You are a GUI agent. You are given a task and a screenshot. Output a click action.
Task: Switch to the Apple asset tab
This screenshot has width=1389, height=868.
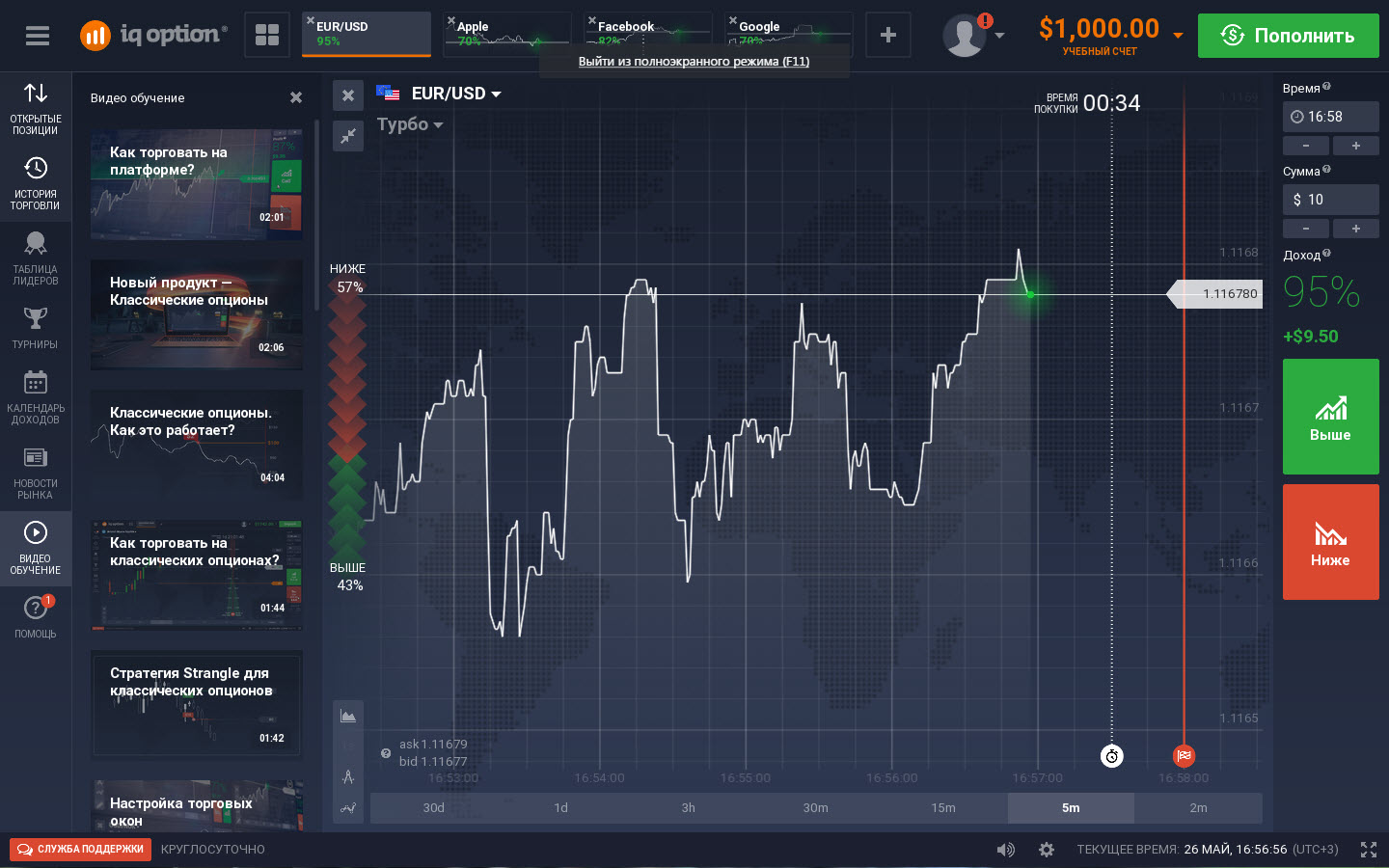coord(507,35)
